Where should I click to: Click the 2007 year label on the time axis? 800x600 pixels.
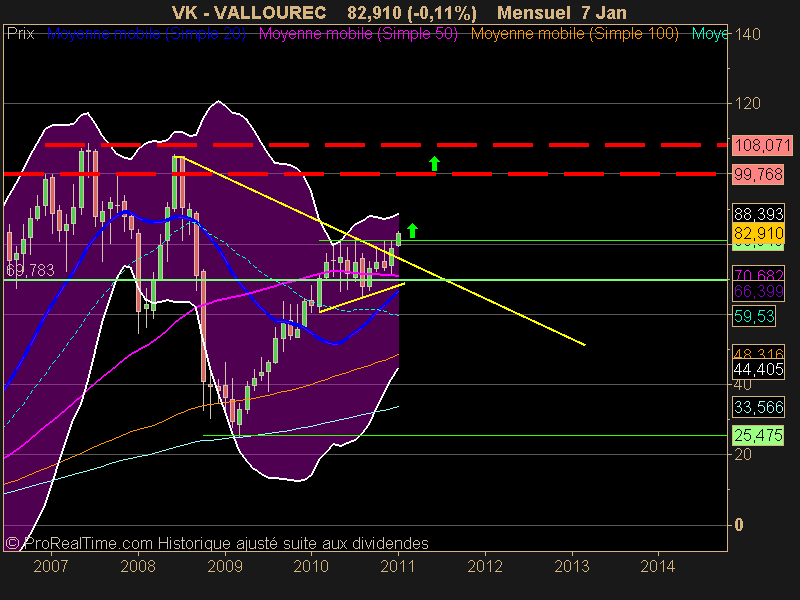[x=51, y=566]
